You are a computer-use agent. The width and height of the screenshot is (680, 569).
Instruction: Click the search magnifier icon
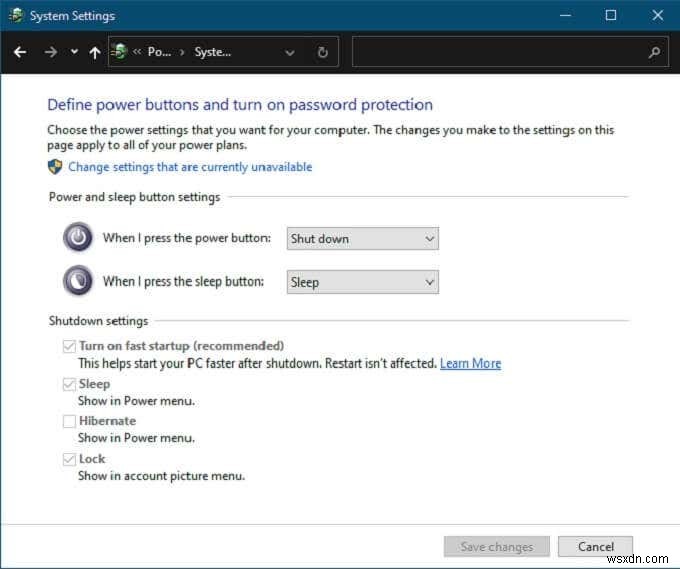[x=654, y=52]
